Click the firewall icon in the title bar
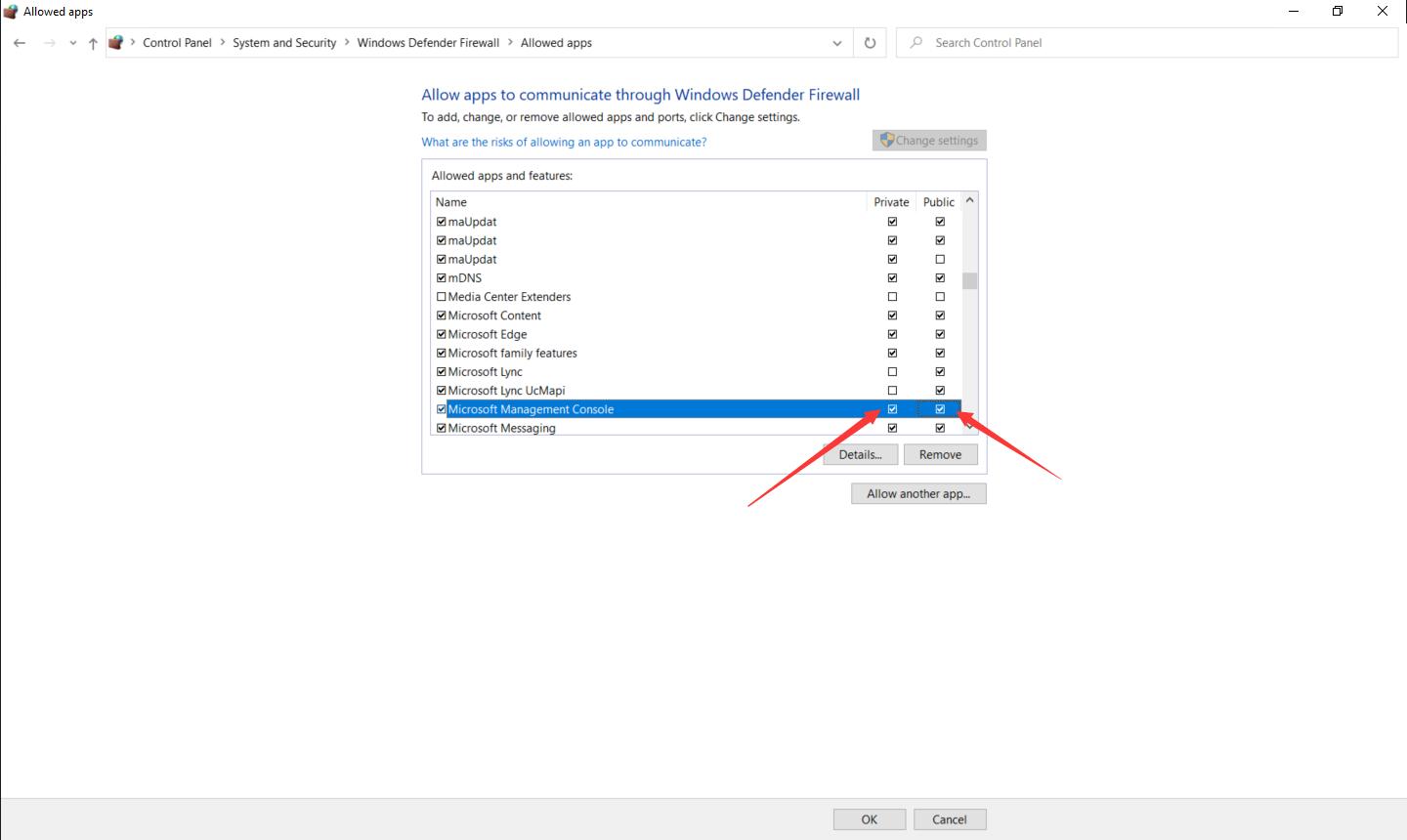 coord(11,12)
